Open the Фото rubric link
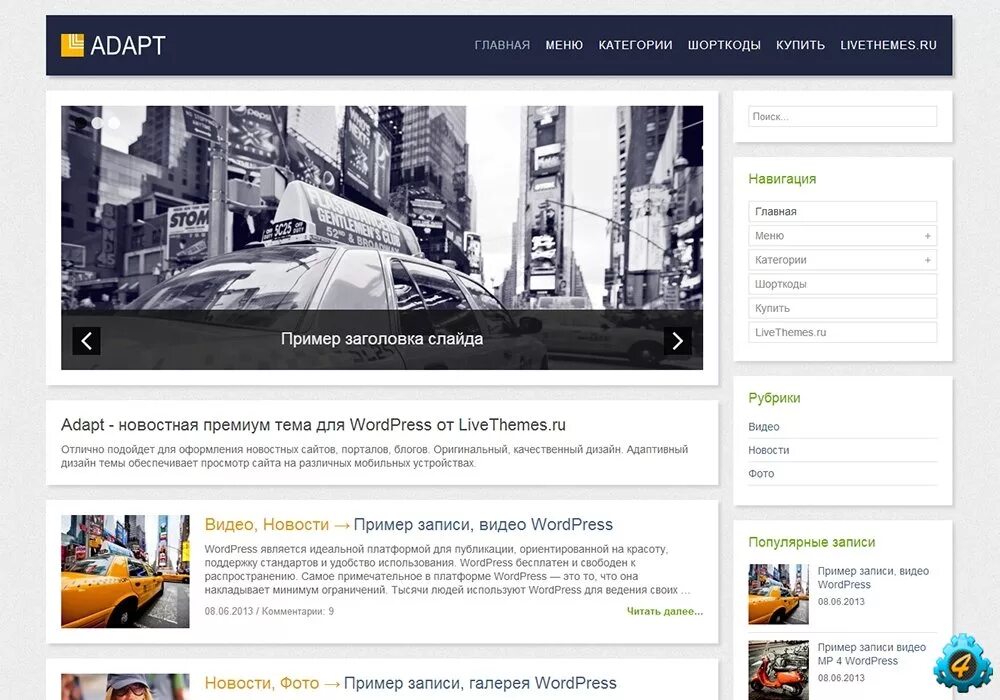1000x700 pixels. pyautogui.click(x=761, y=474)
